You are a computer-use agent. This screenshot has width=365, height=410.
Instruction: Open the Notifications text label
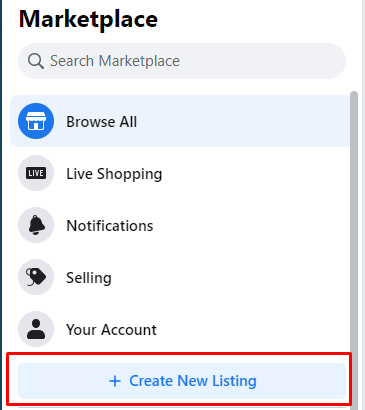pos(110,226)
